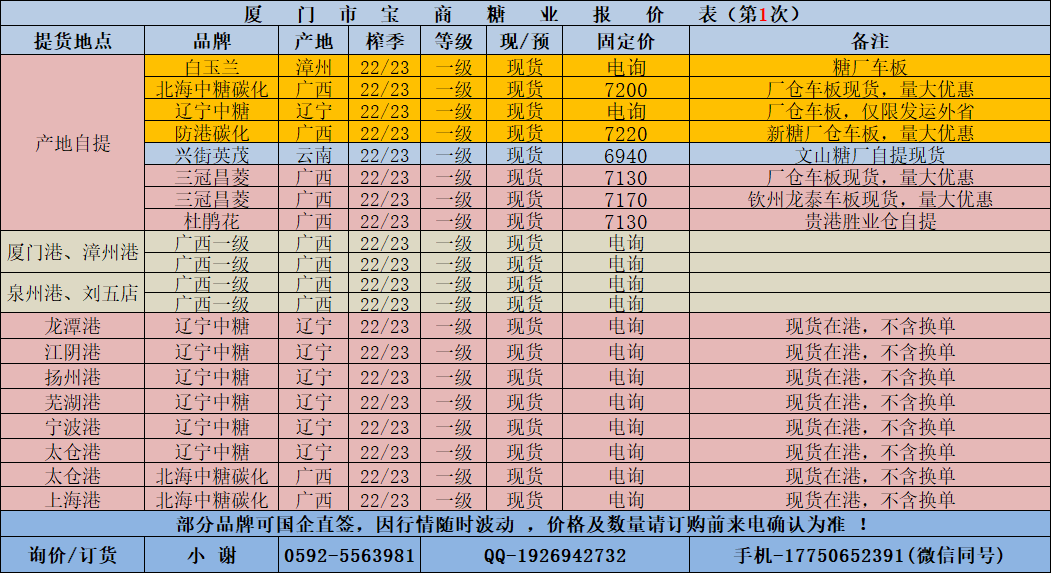Click the phone number 0592-5563981 cell

click(x=349, y=556)
